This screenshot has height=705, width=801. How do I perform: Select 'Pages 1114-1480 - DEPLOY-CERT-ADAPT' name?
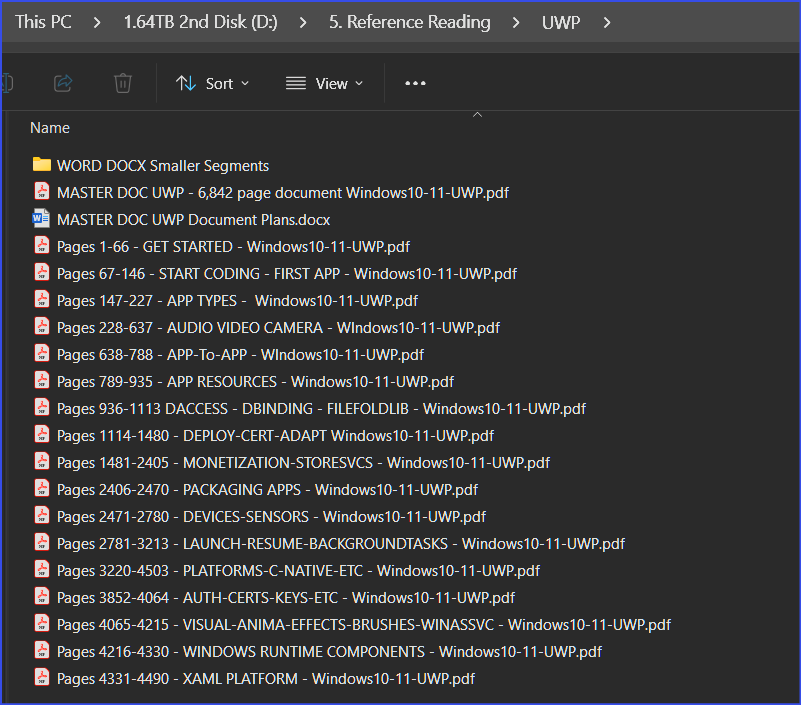[275, 436]
